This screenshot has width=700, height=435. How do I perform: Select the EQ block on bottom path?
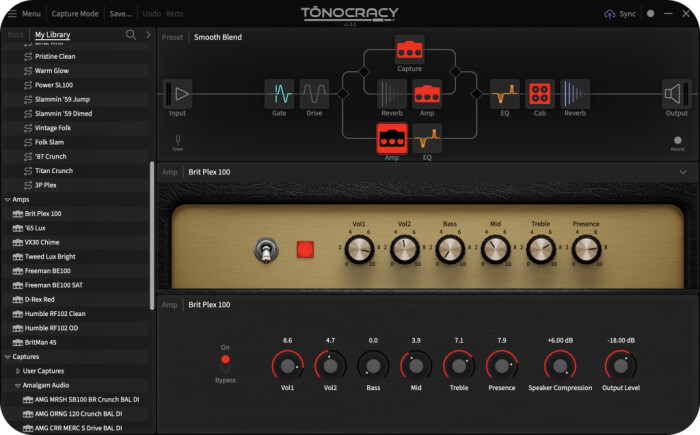427,138
